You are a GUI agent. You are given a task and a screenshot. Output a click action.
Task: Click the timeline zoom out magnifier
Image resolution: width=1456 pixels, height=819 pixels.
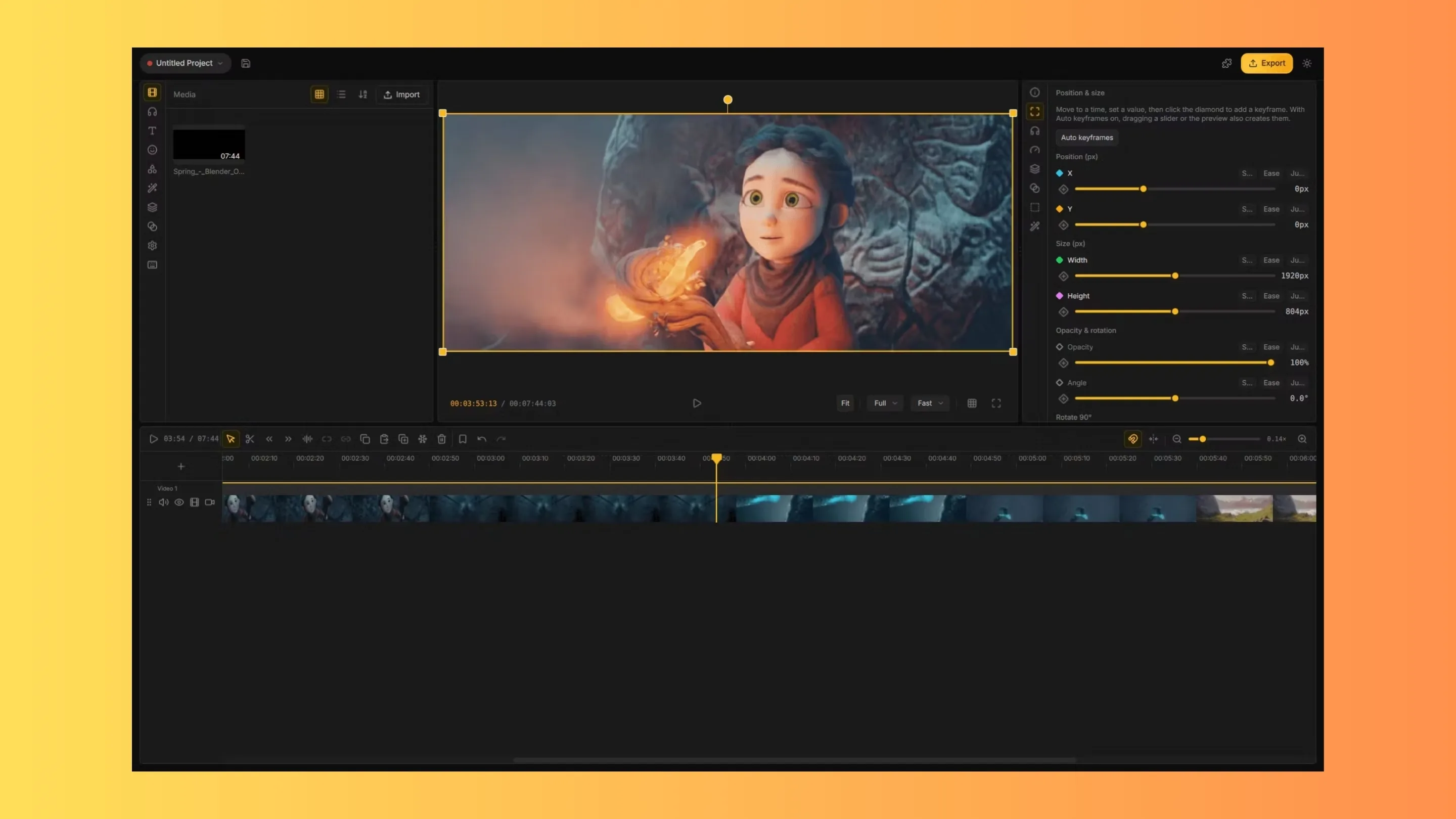click(1177, 439)
